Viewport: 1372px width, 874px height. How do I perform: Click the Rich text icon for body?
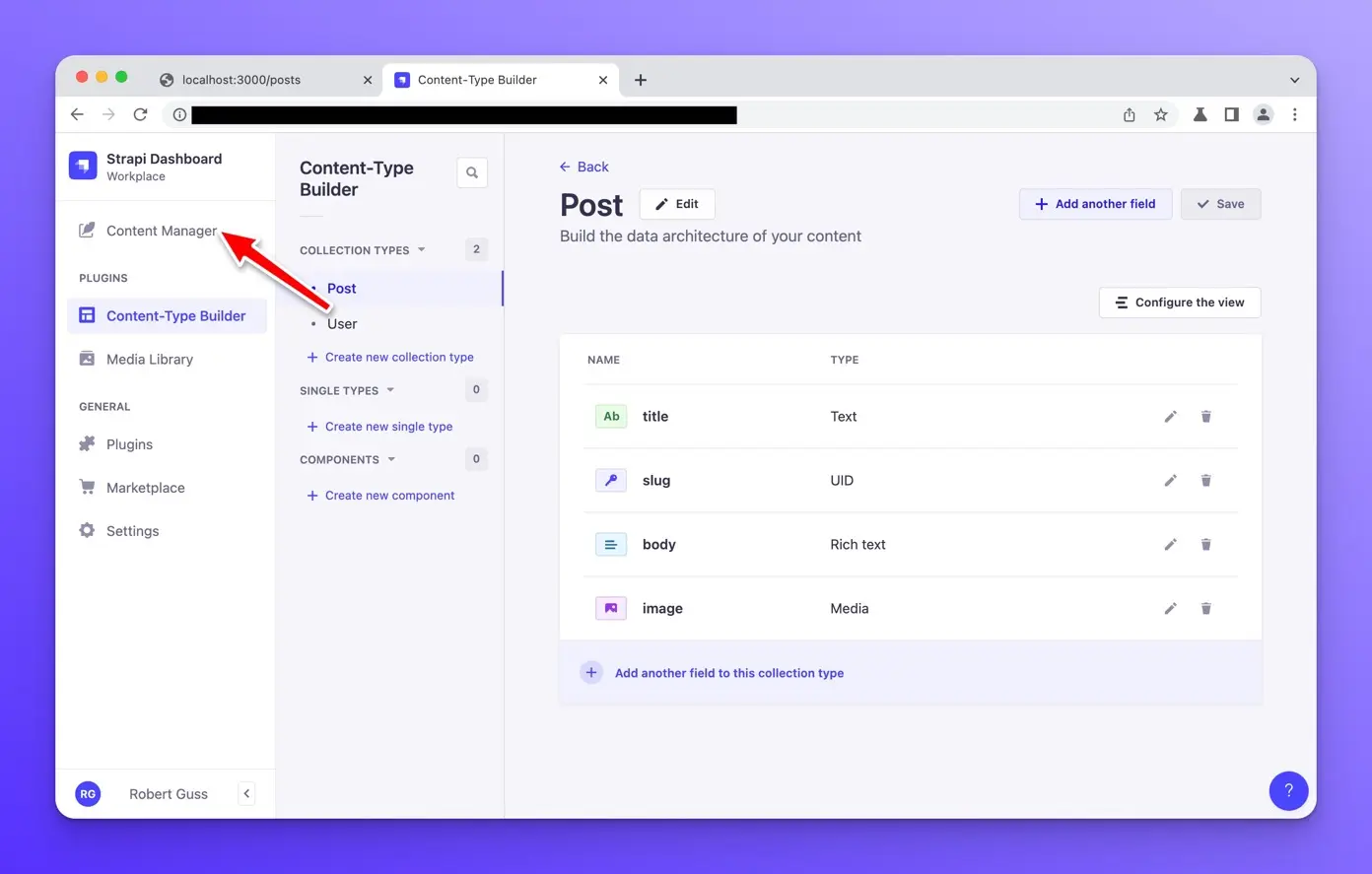click(x=611, y=545)
